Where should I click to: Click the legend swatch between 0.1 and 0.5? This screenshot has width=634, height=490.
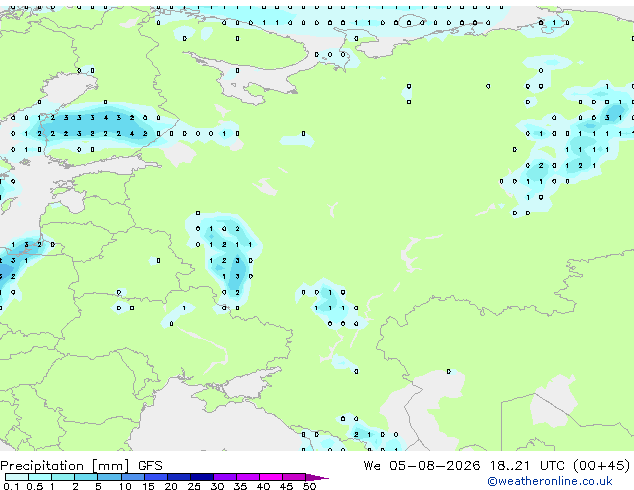coord(17,477)
